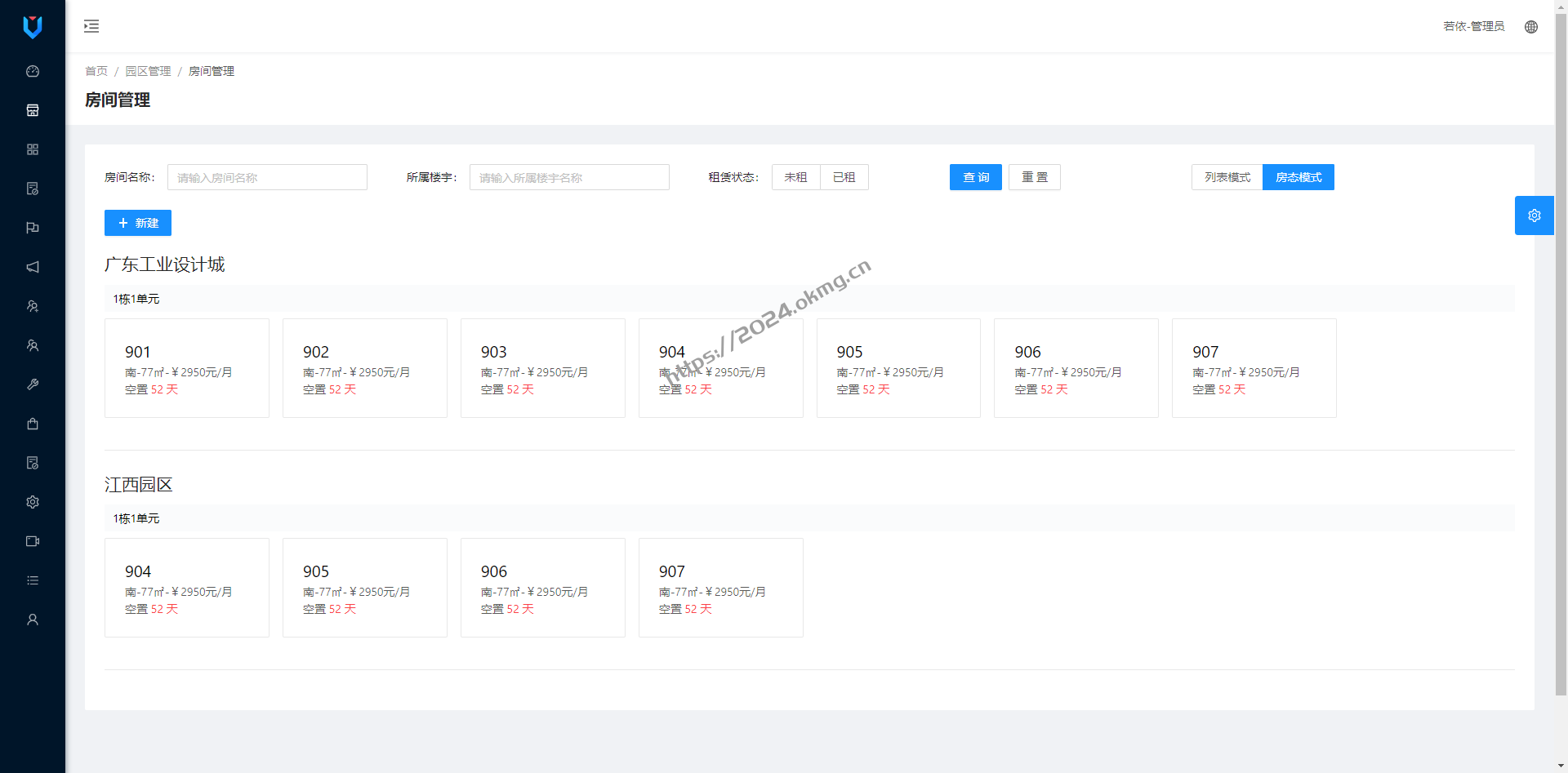1568x773 pixels.
Task: Open the user profile icon at sidebar bottom
Action: (33, 620)
